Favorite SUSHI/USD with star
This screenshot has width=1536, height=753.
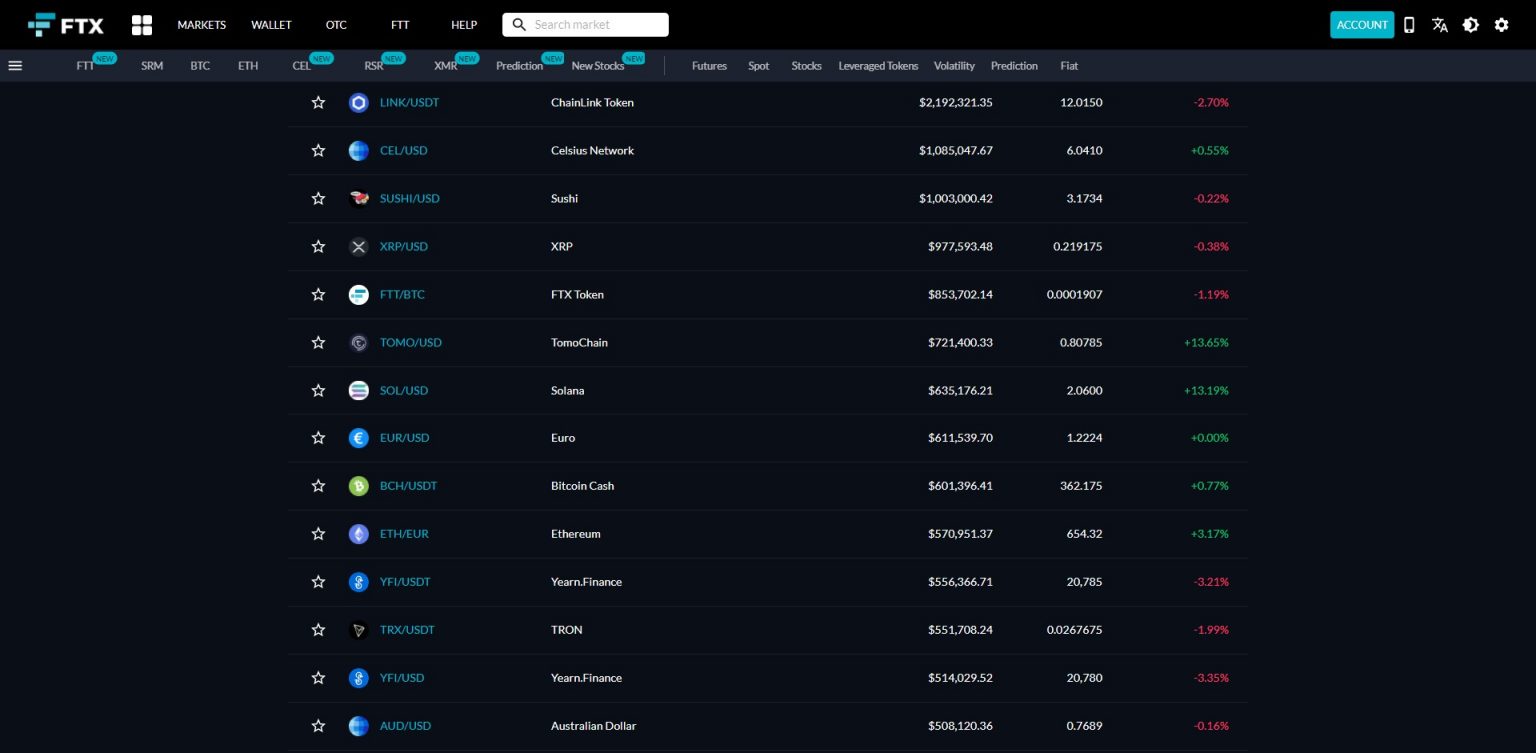click(x=318, y=199)
